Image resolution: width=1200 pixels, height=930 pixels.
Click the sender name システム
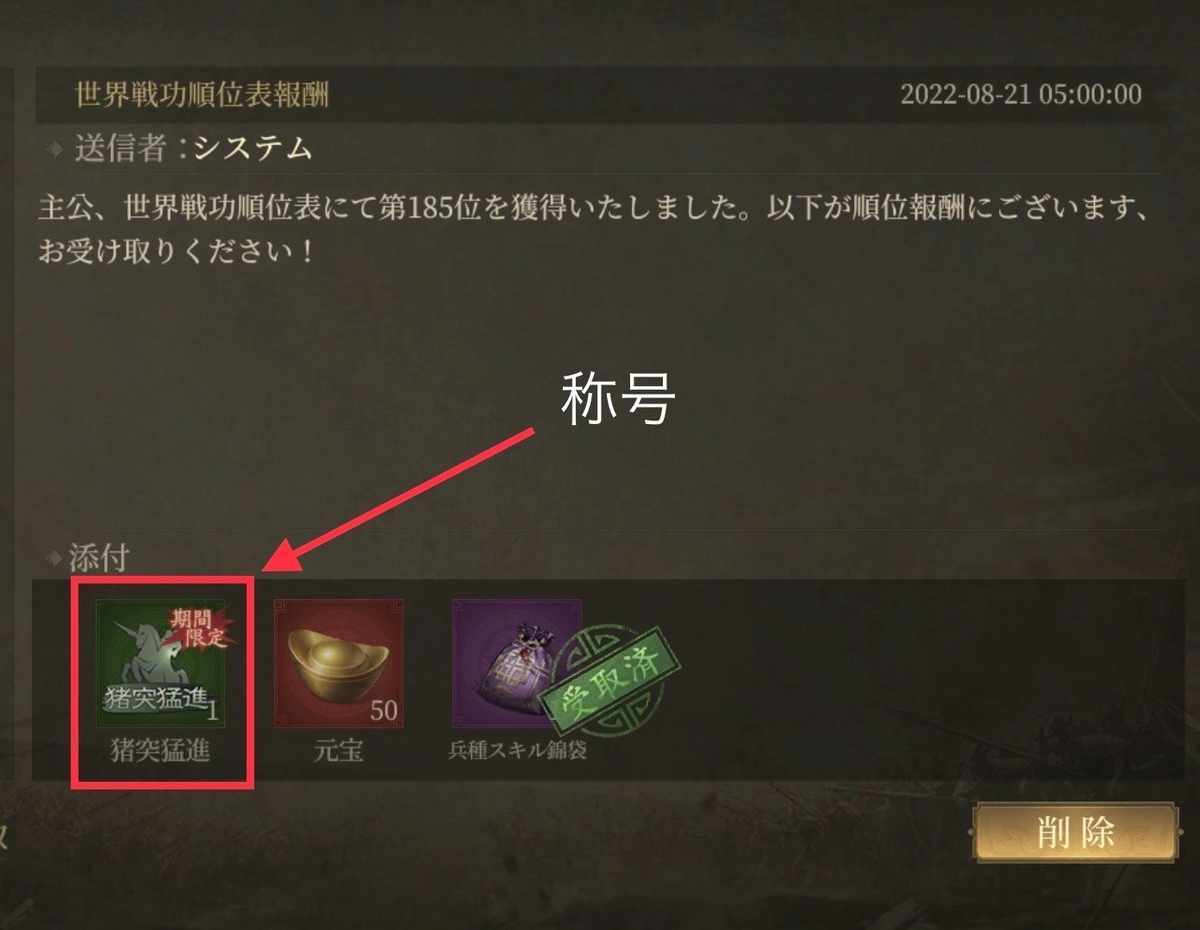click(x=253, y=149)
